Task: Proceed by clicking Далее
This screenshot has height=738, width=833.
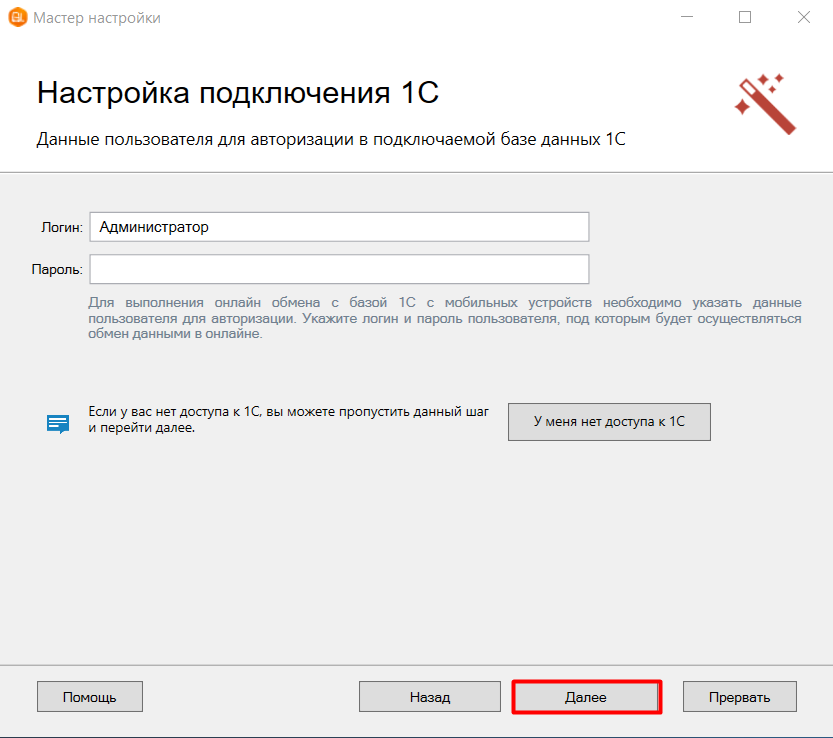Action: [x=586, y=697]
